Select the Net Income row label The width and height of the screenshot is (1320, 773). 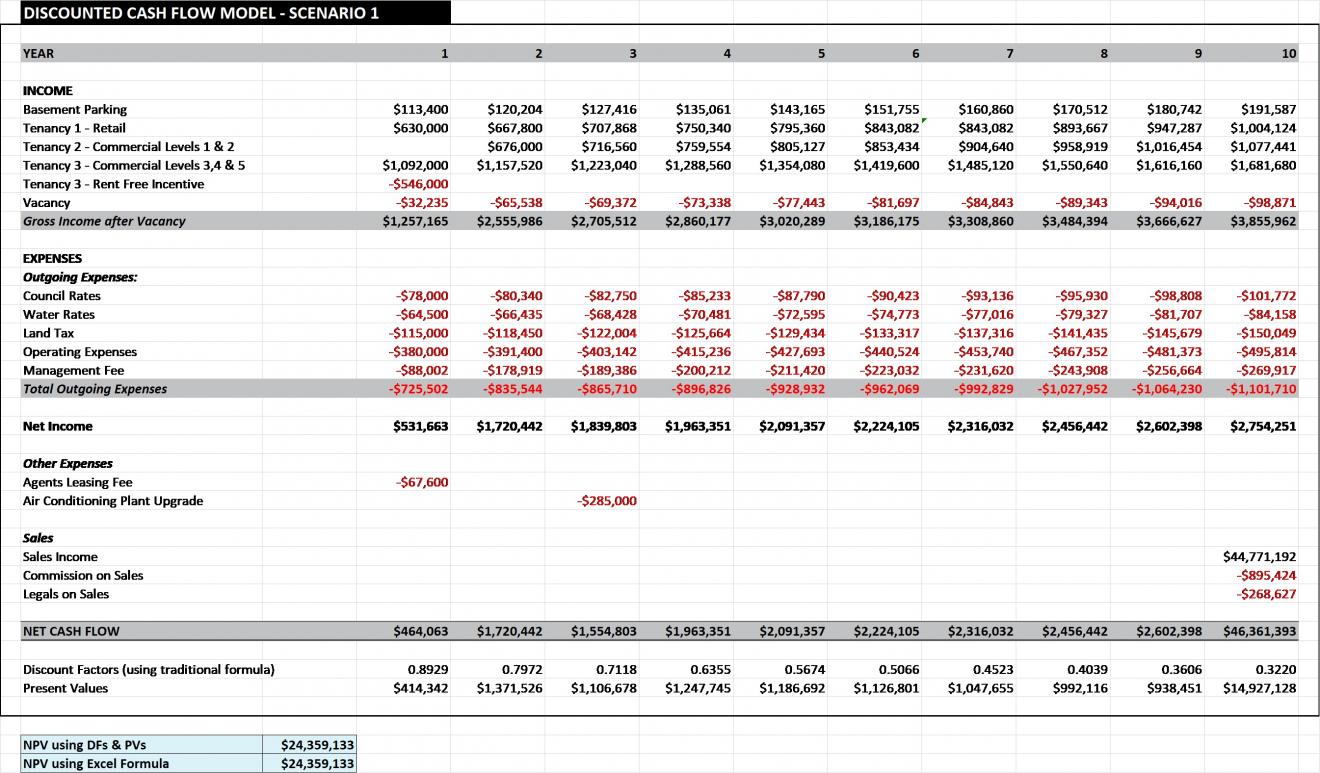click(58, 426)
